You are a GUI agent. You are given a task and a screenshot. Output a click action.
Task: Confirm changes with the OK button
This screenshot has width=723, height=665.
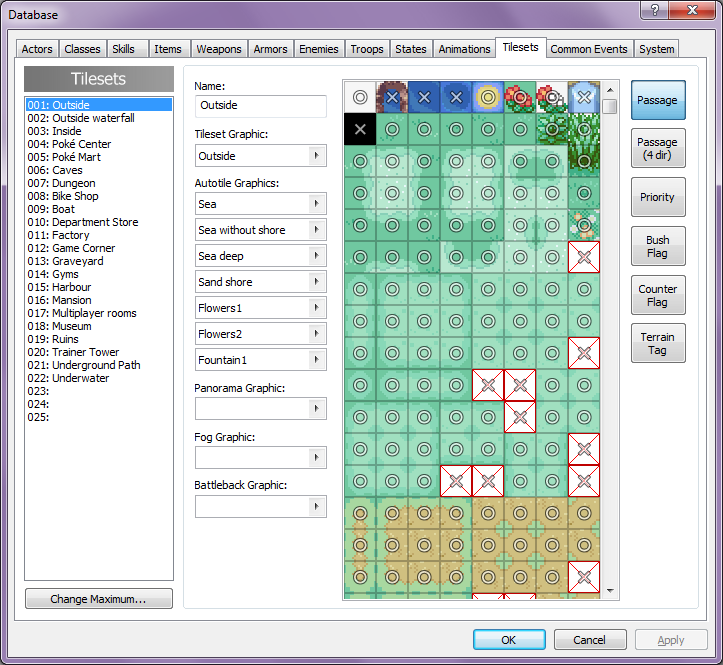tap(509, 640)
